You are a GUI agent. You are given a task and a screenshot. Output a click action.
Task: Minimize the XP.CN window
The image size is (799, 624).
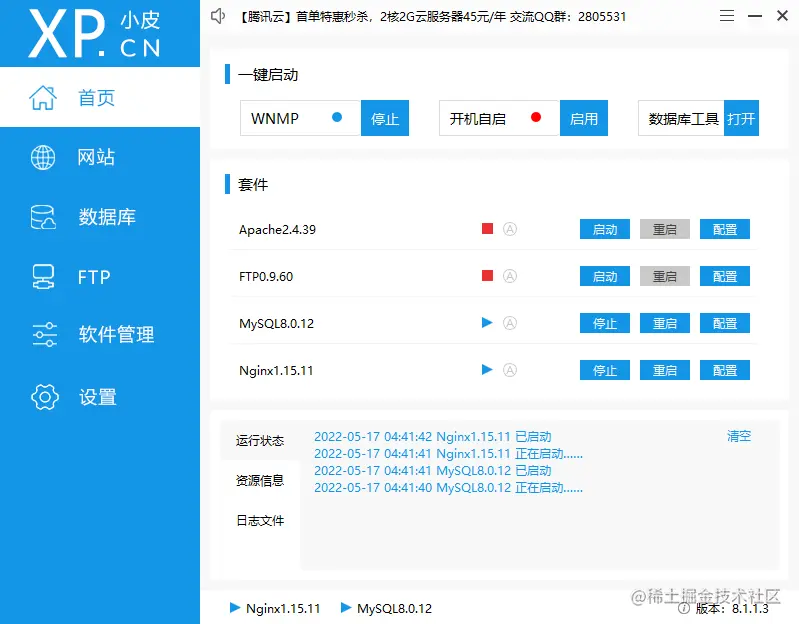(755, 16)
